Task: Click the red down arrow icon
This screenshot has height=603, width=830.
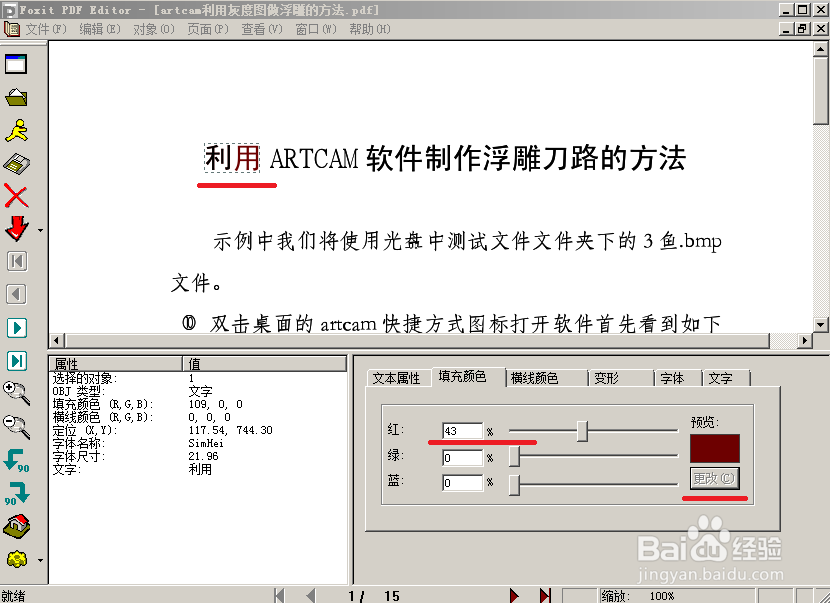Action: (x=16, y=229)
